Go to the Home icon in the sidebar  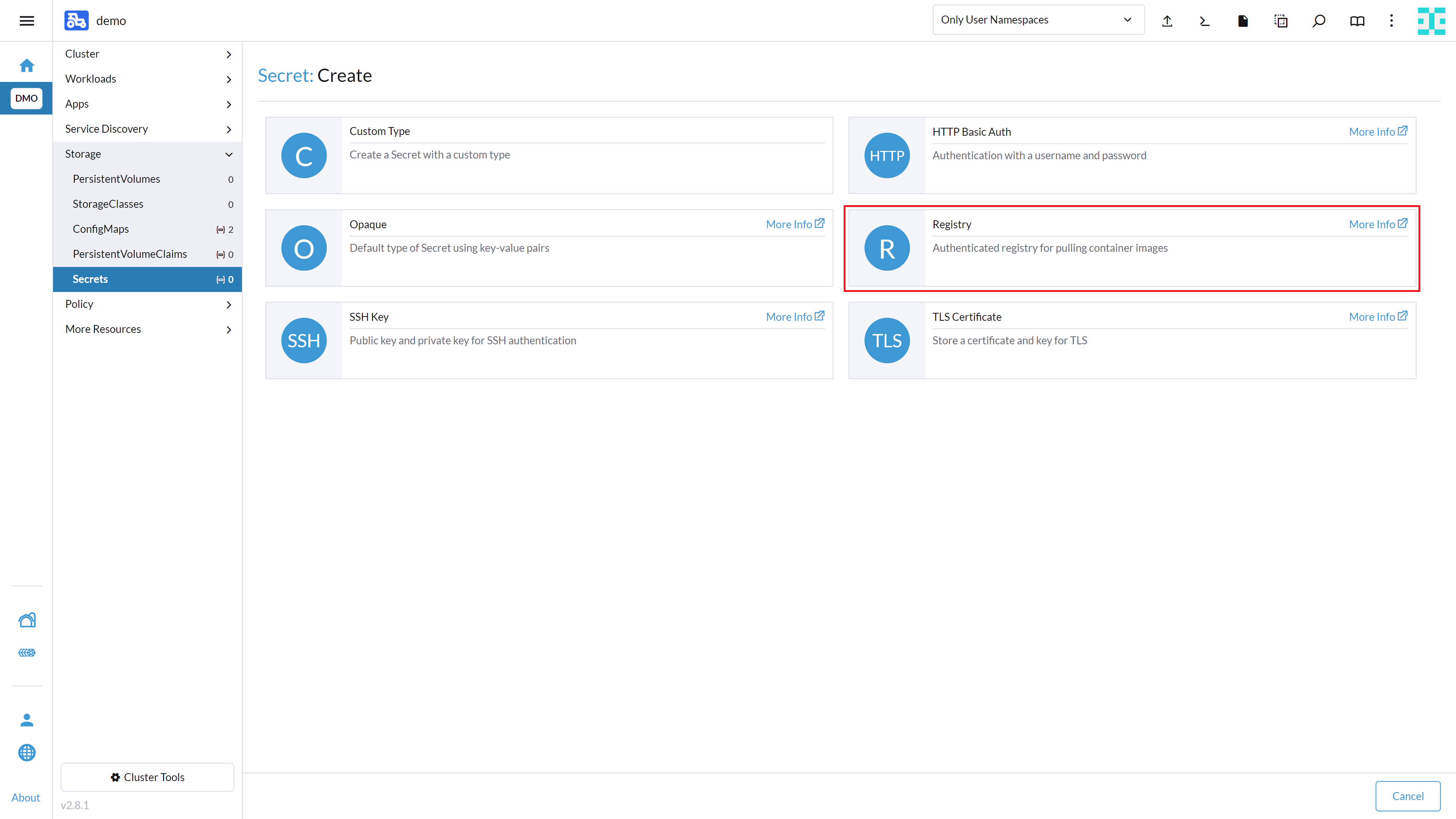pyautogui.click(x=27, y=66)
